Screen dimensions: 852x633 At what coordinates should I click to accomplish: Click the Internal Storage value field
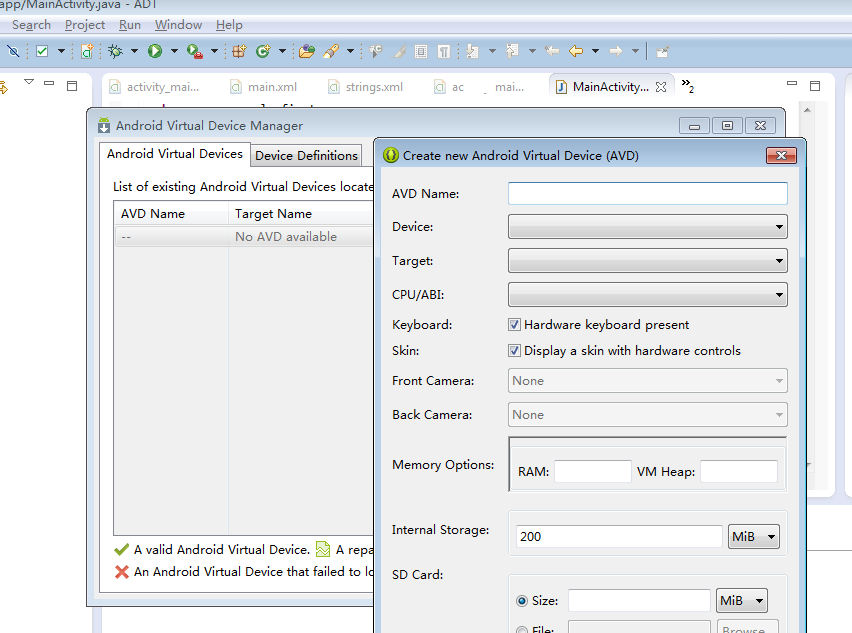pos(619,537)
